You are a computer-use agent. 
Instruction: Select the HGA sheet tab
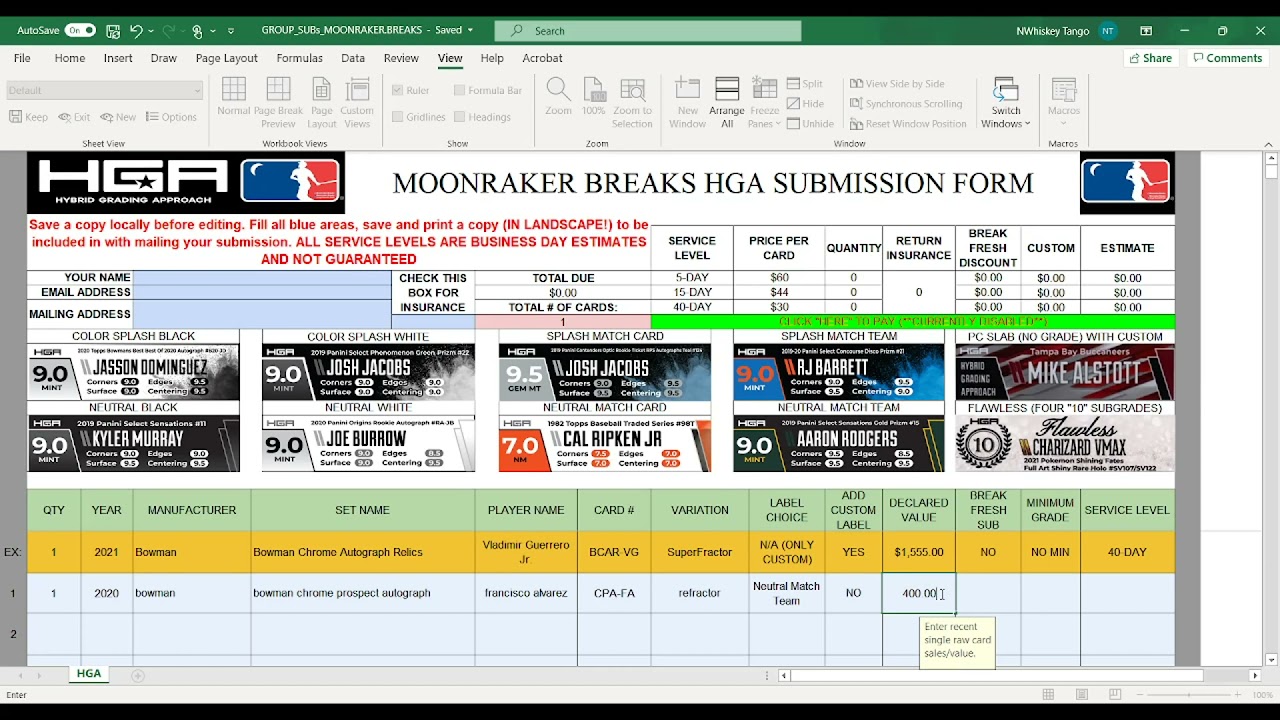pos(88,674)
